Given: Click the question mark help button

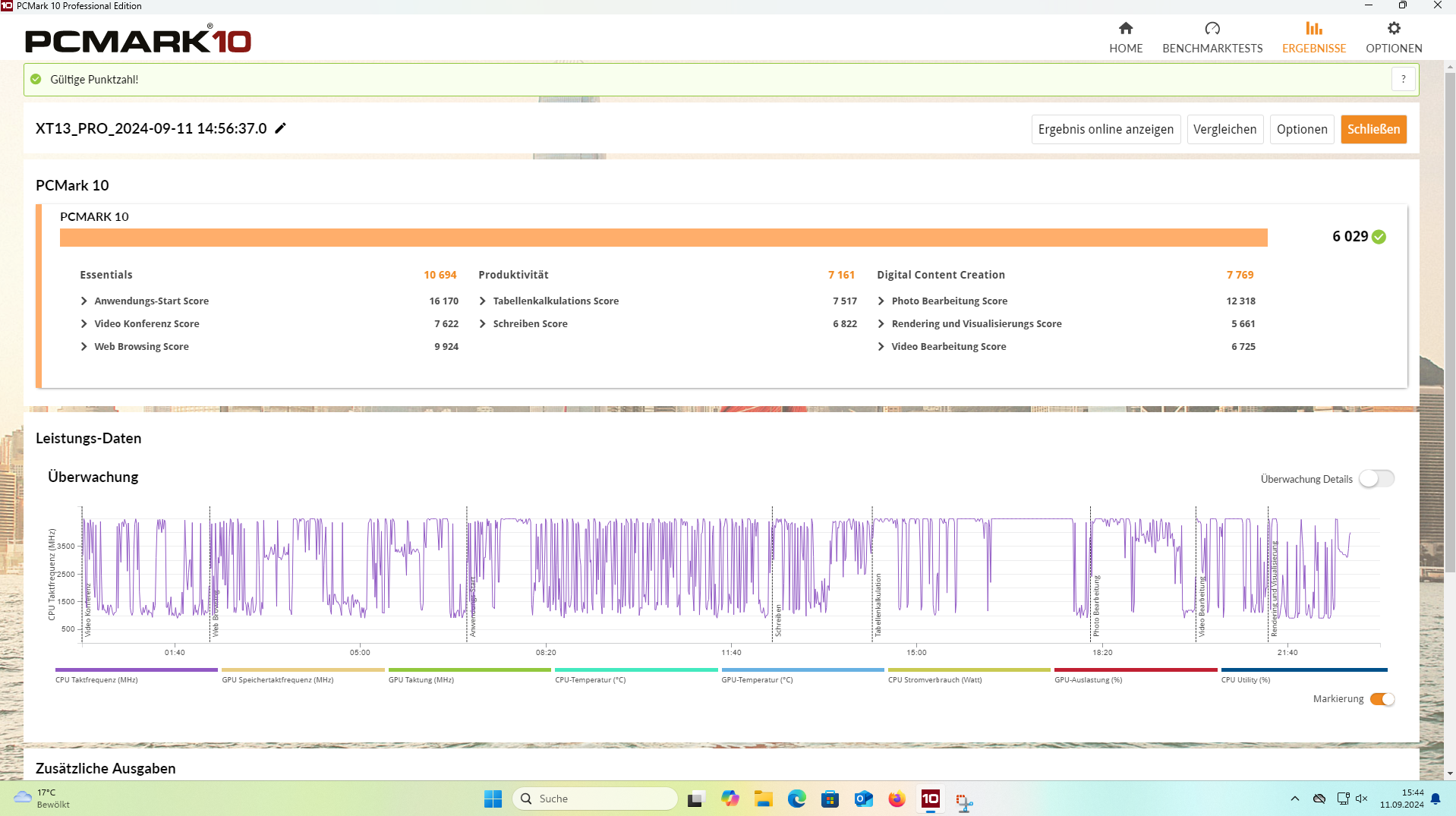Looking at the screenshot, I should coord(1403,79).
